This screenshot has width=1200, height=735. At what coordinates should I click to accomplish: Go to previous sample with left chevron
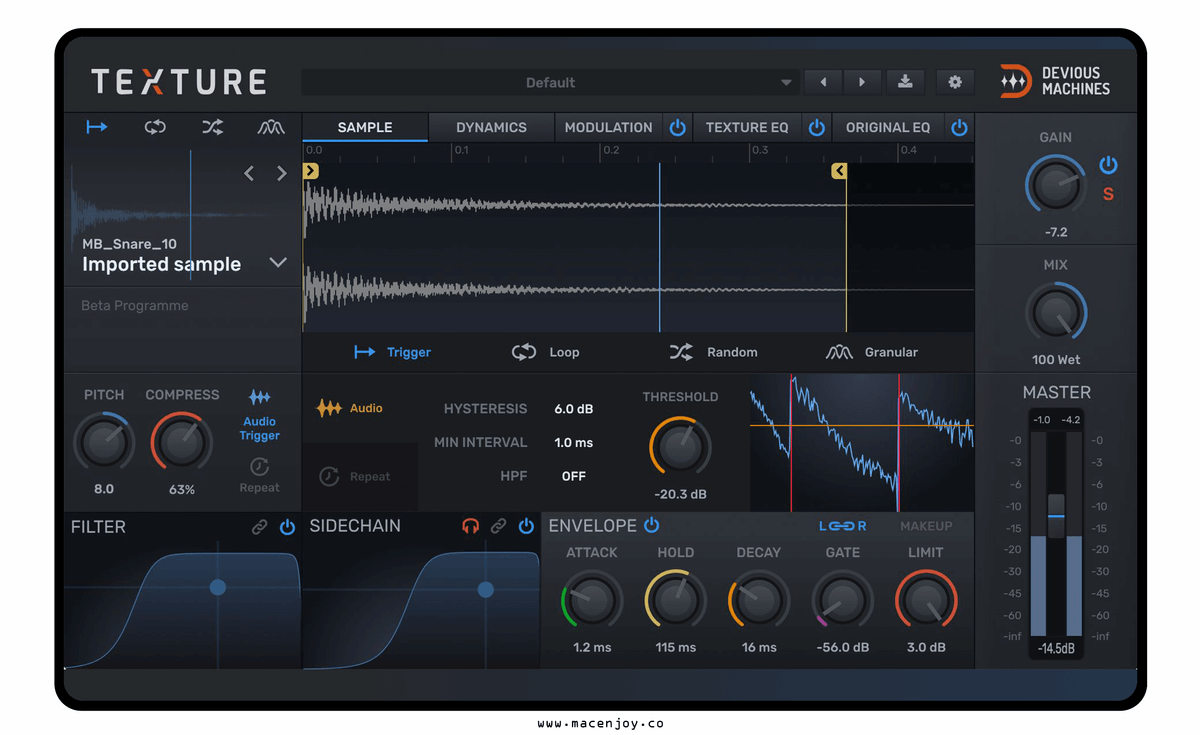pos(249,174)
